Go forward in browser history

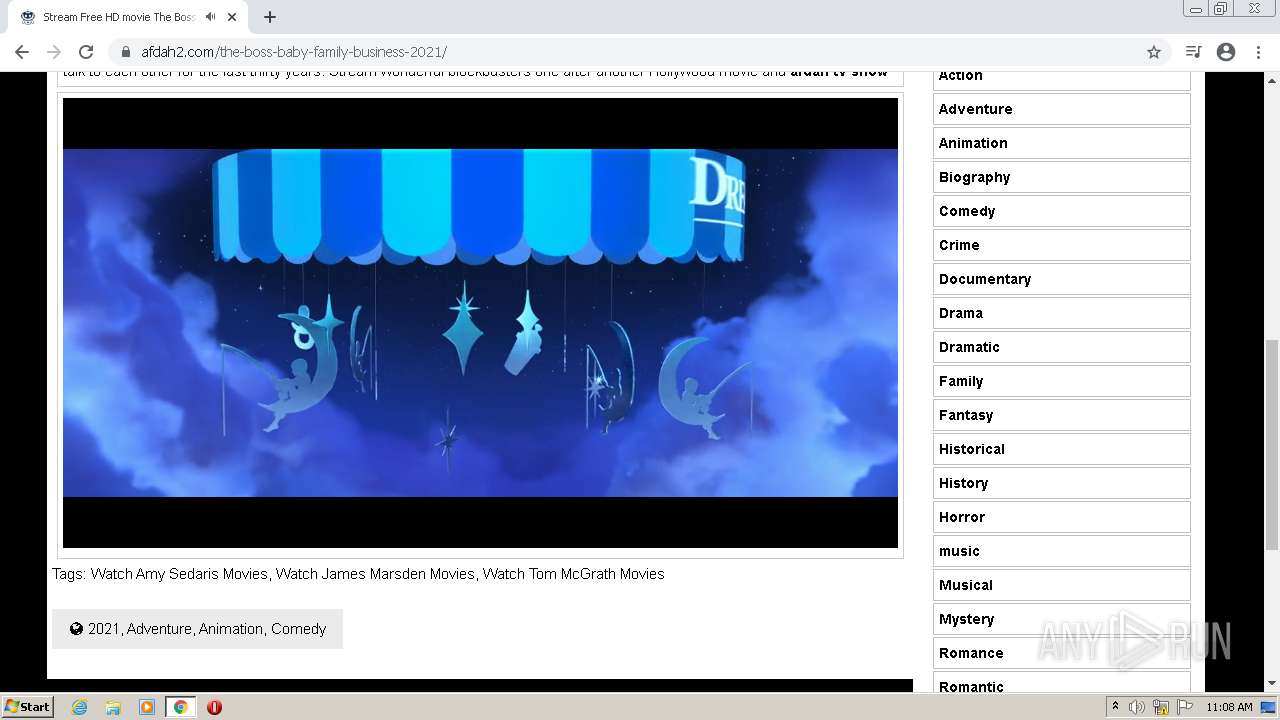tap(54, 52)
